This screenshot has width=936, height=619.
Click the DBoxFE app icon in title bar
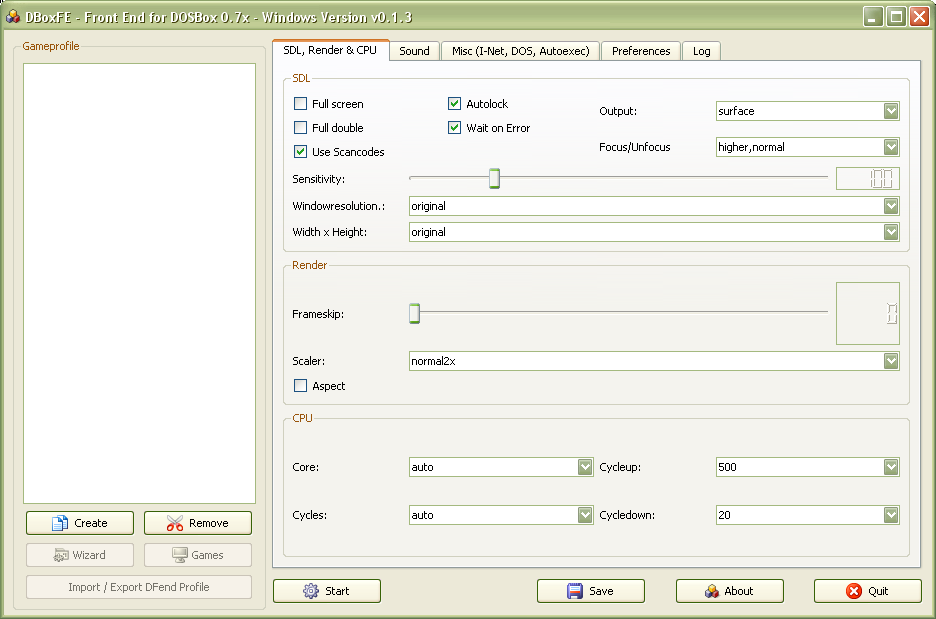pyautogui.click(x=13, y=16)
